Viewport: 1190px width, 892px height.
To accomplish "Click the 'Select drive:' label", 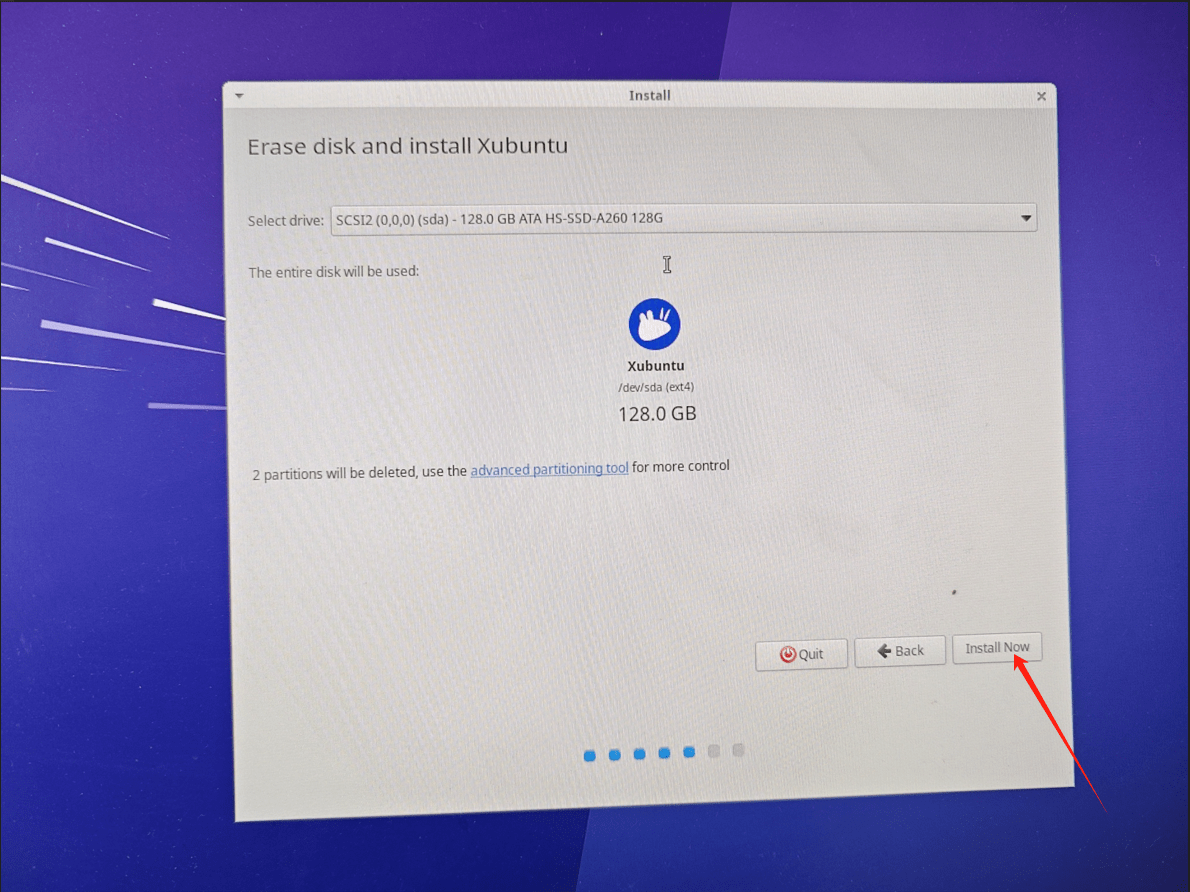I will (x=285, y=221).
